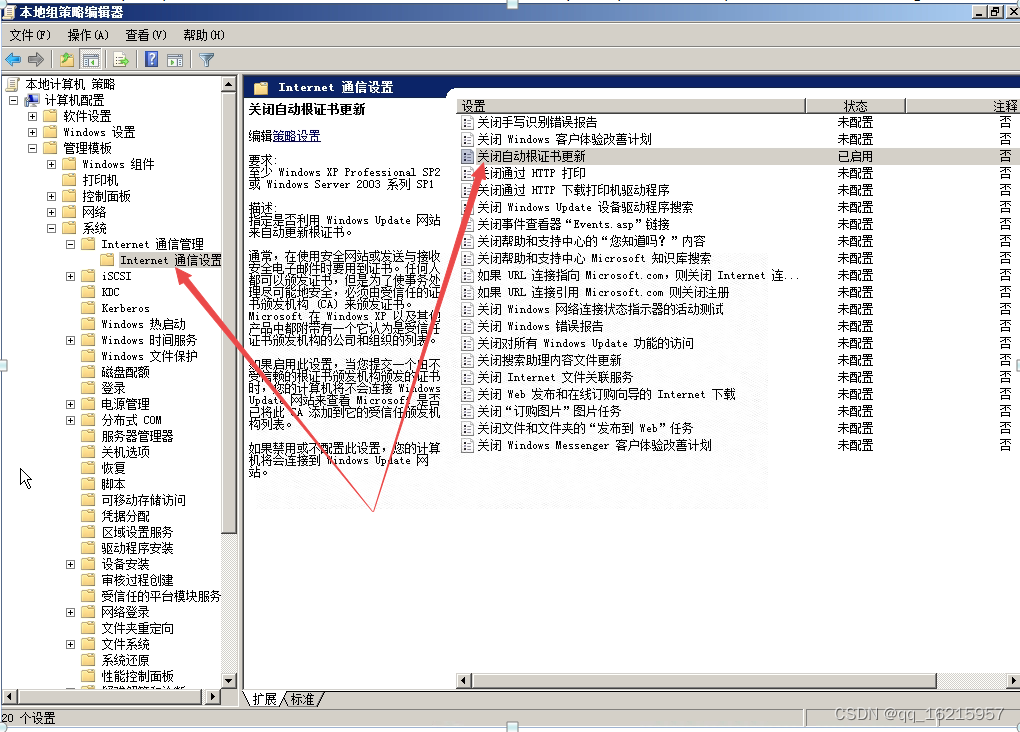Screen dimensions: 1020x732
Task: Click the 软件设置 folder icon
Action: [50, 116]
